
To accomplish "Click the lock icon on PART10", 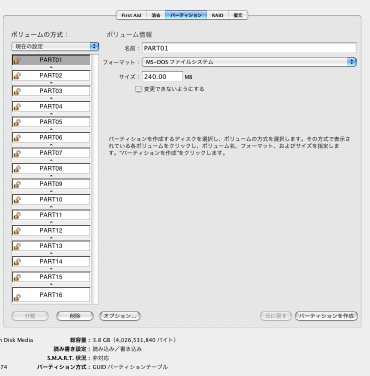I will point(17,200).
